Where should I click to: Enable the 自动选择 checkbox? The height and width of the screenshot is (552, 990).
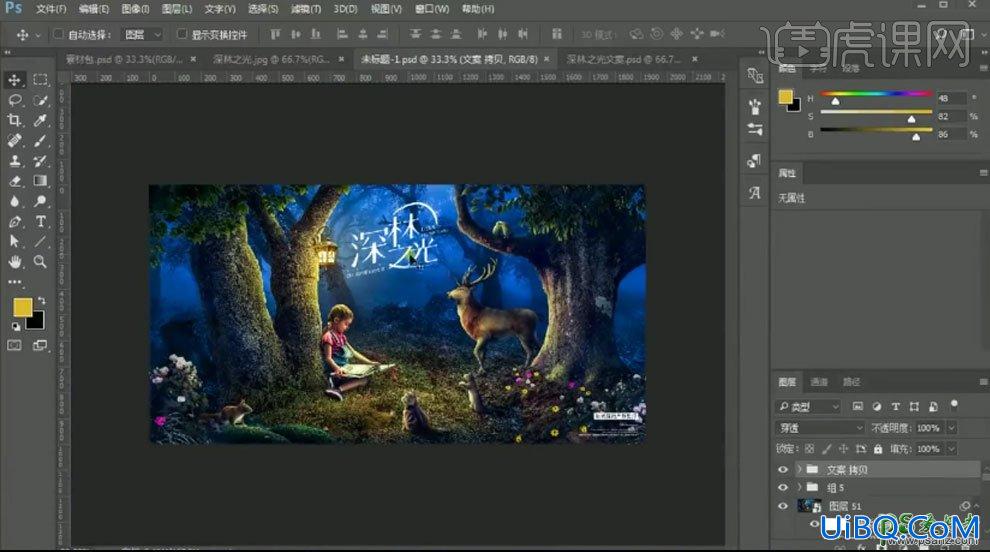[58, 34]
